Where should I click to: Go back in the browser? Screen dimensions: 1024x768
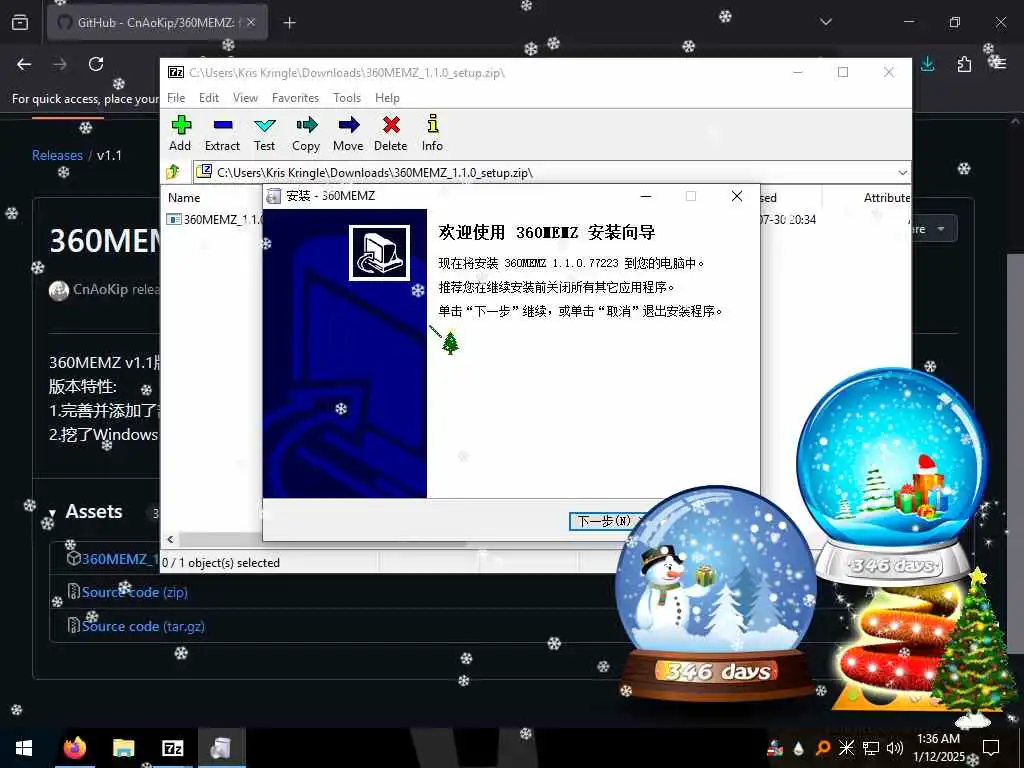pyautogui.click(x=24, y=64)
